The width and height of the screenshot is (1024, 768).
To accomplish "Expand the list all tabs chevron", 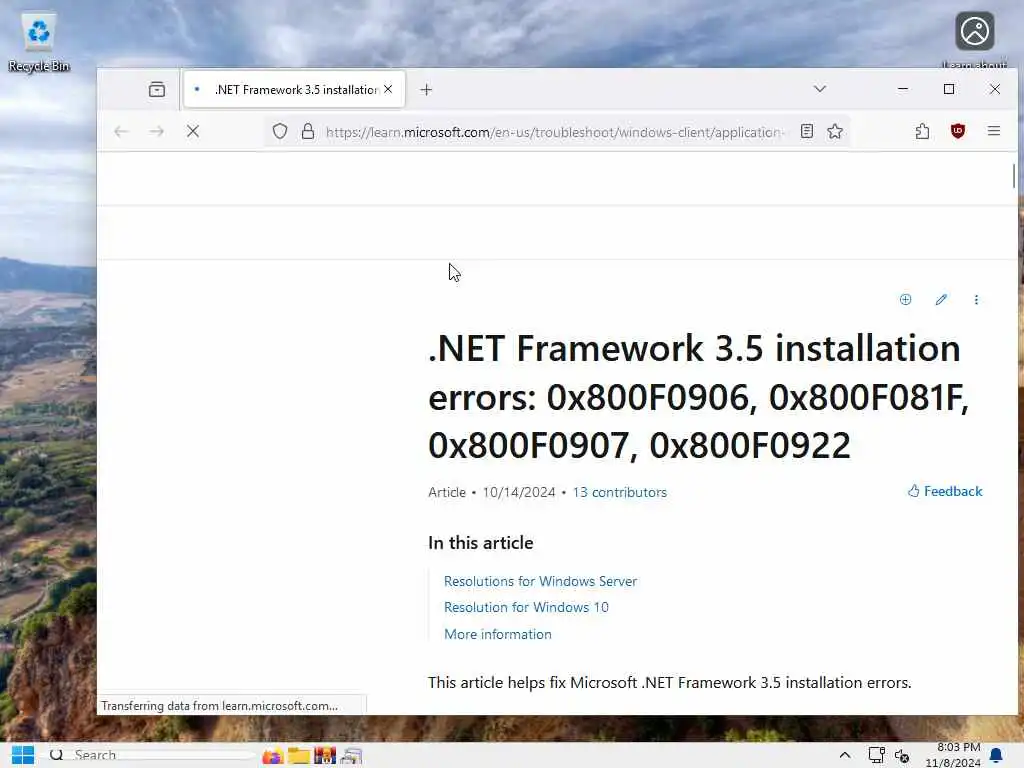I will tap(820, 89).
